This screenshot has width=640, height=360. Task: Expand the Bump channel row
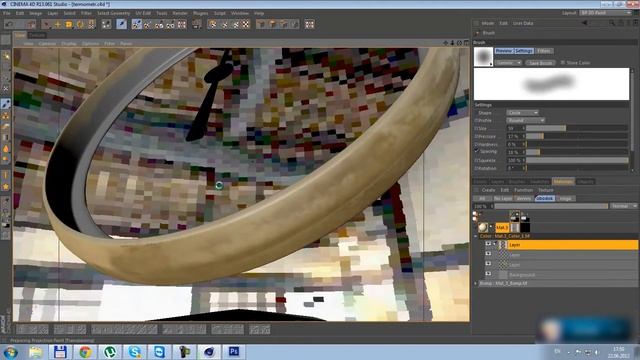476,283
